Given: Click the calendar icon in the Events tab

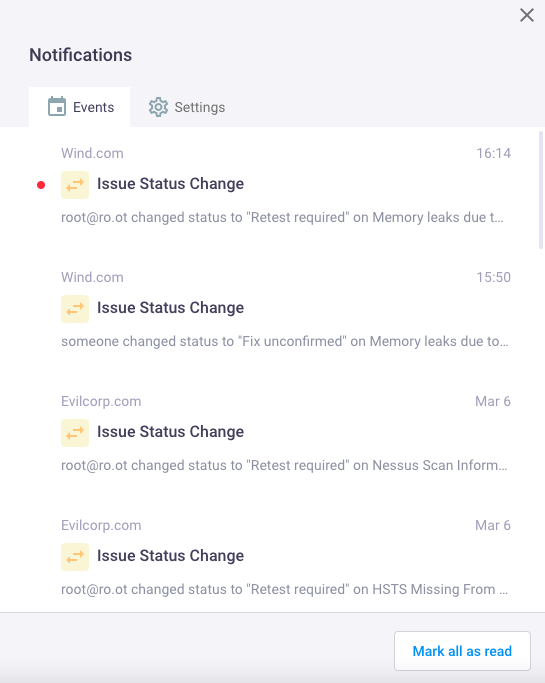Looking at the screenshot, I should (x=57, y=107).
